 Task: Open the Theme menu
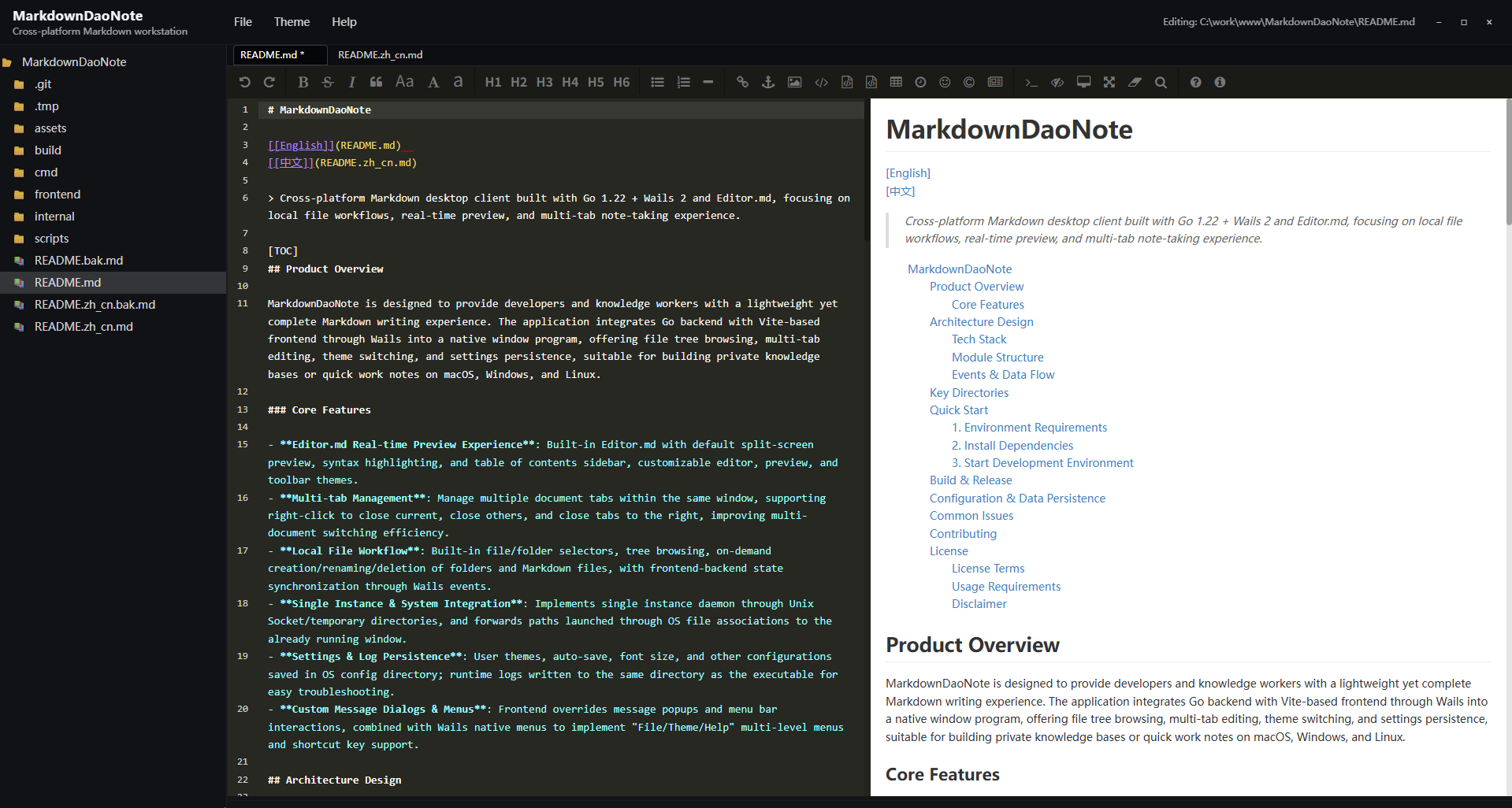292,21
